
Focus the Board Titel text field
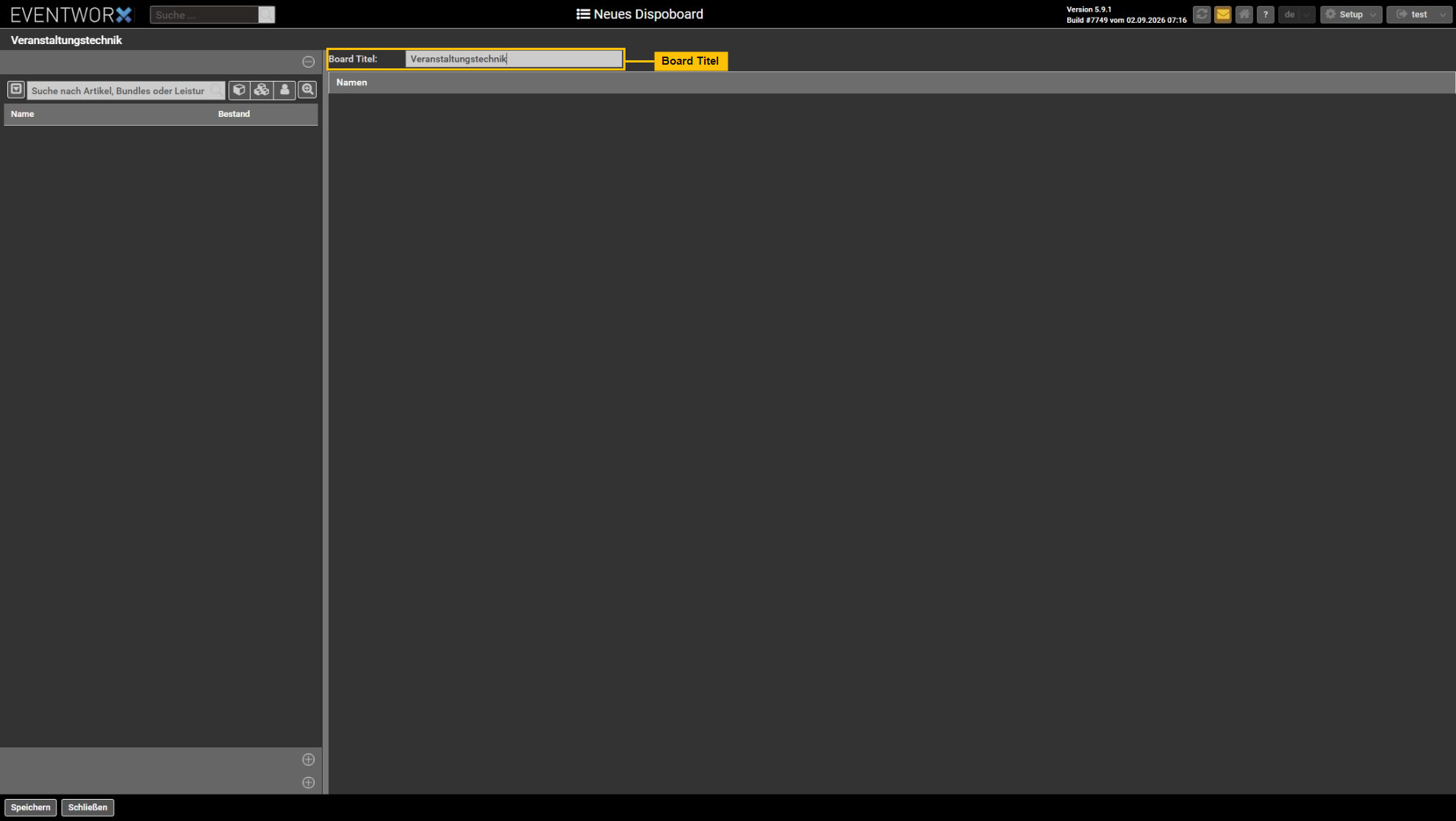coord(514,59)
